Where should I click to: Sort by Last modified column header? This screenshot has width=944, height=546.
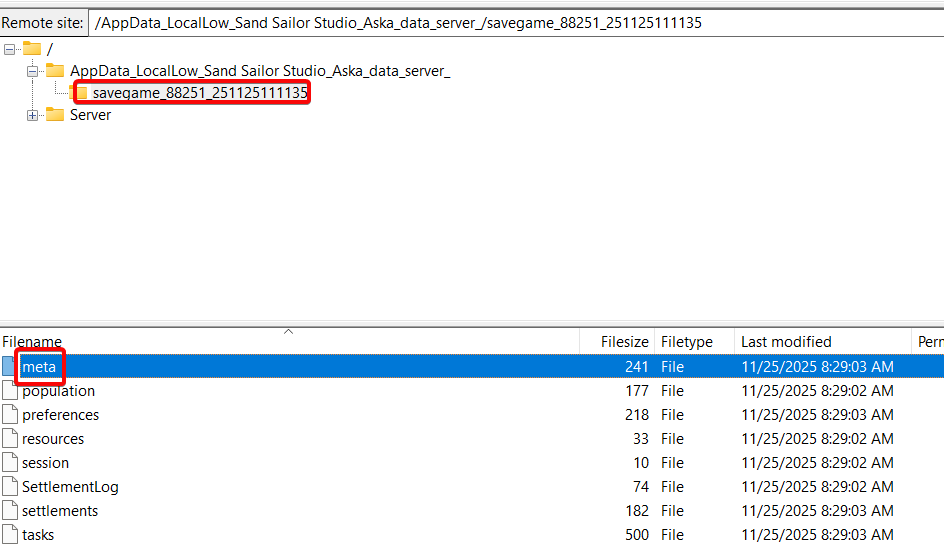[x=786, y=342]
